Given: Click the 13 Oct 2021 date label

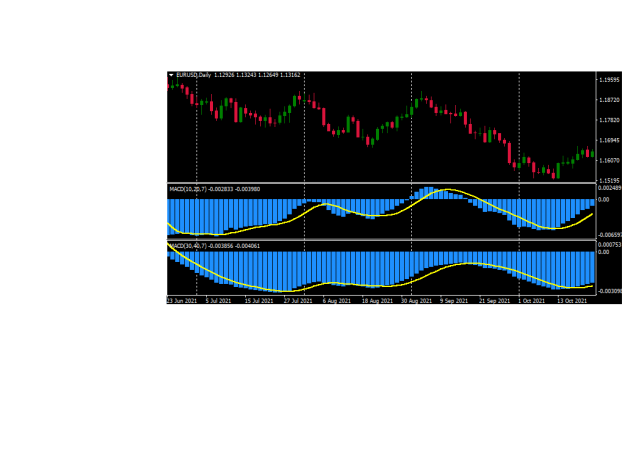Looking at the screenshot, I should coord(572,301).
